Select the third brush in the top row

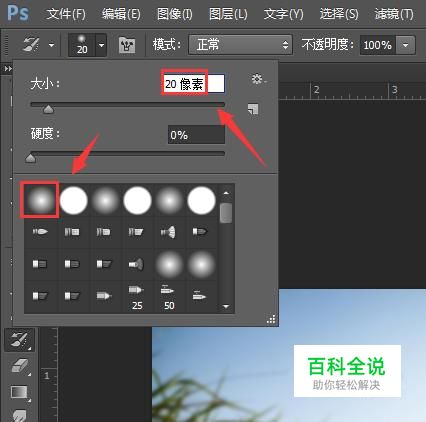pyautogui.click(x=105, y=200)
